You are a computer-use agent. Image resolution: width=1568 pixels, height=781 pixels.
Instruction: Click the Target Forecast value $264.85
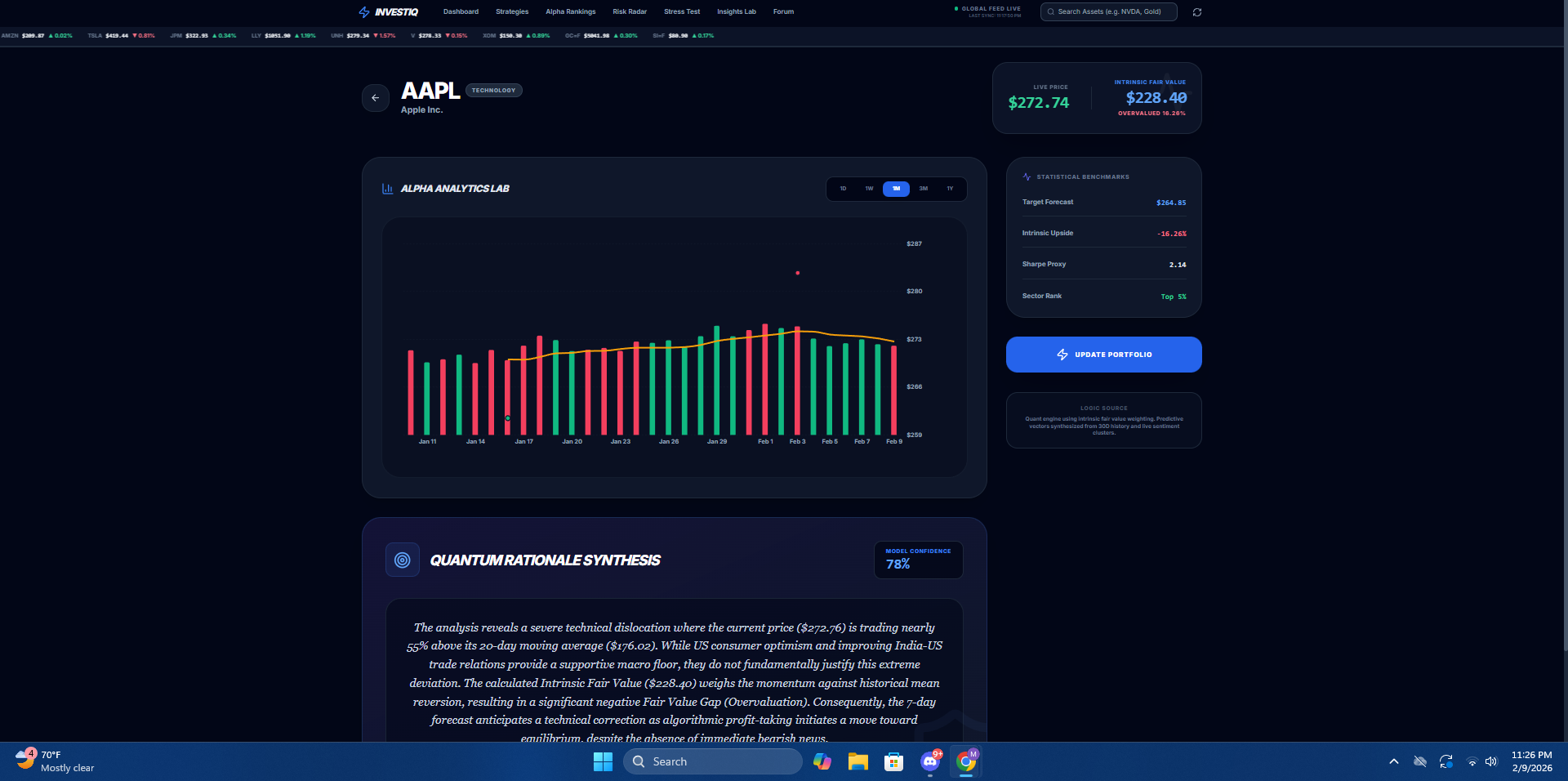tap(1171, 203)
